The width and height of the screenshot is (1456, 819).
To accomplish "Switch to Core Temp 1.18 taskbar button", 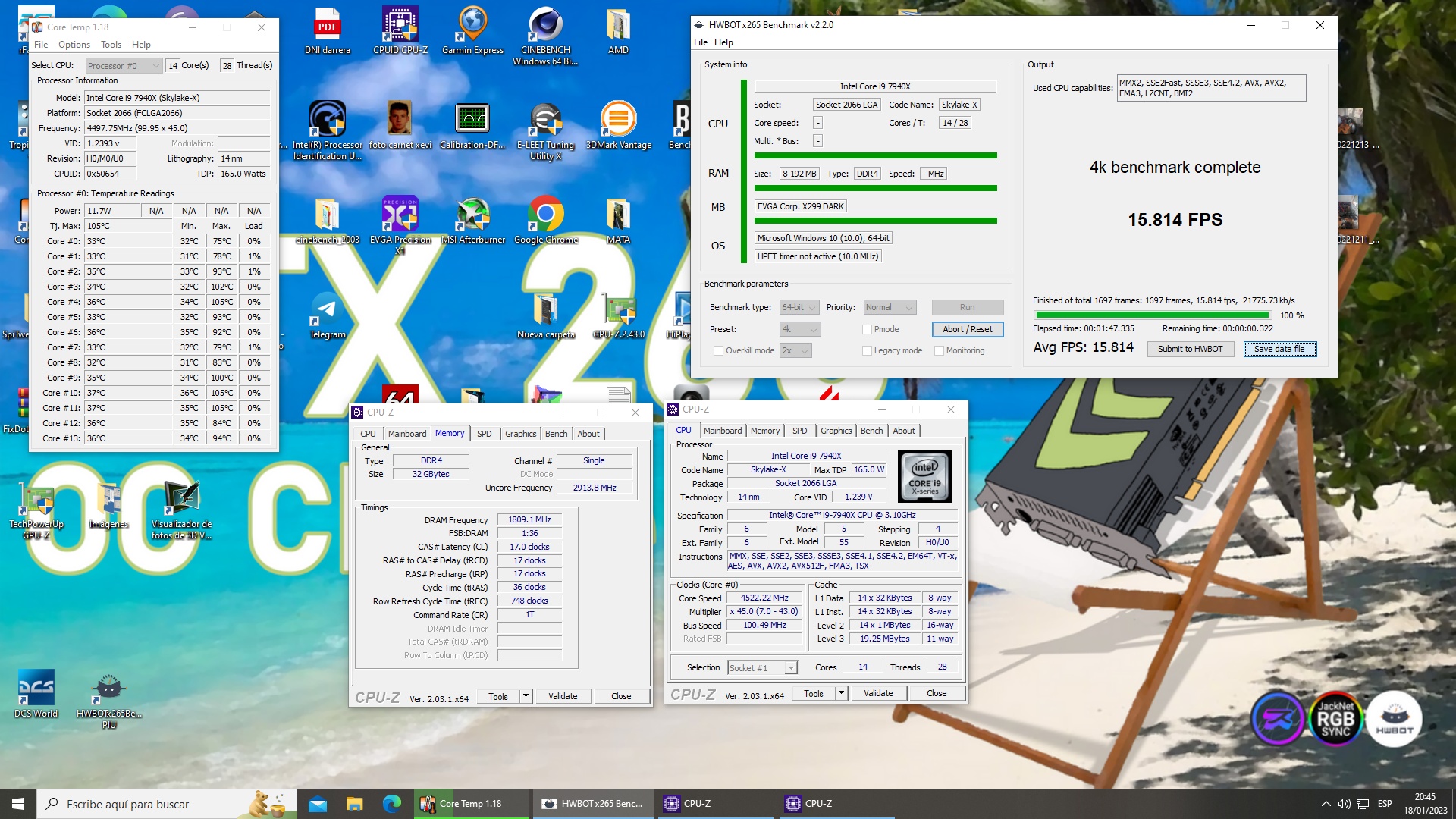I will tap(470, 804).
